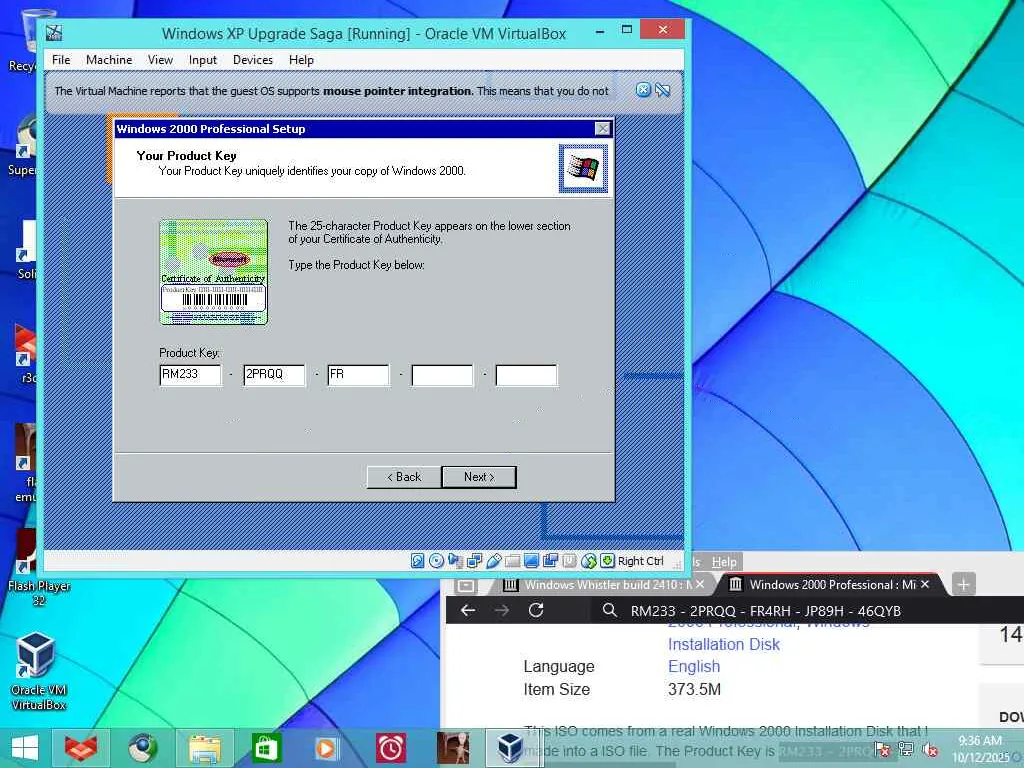This screenshot has height=768, width=1024.
Task: Click the search magnifier icon in browser address bar
Action: [x=609, y=610]
